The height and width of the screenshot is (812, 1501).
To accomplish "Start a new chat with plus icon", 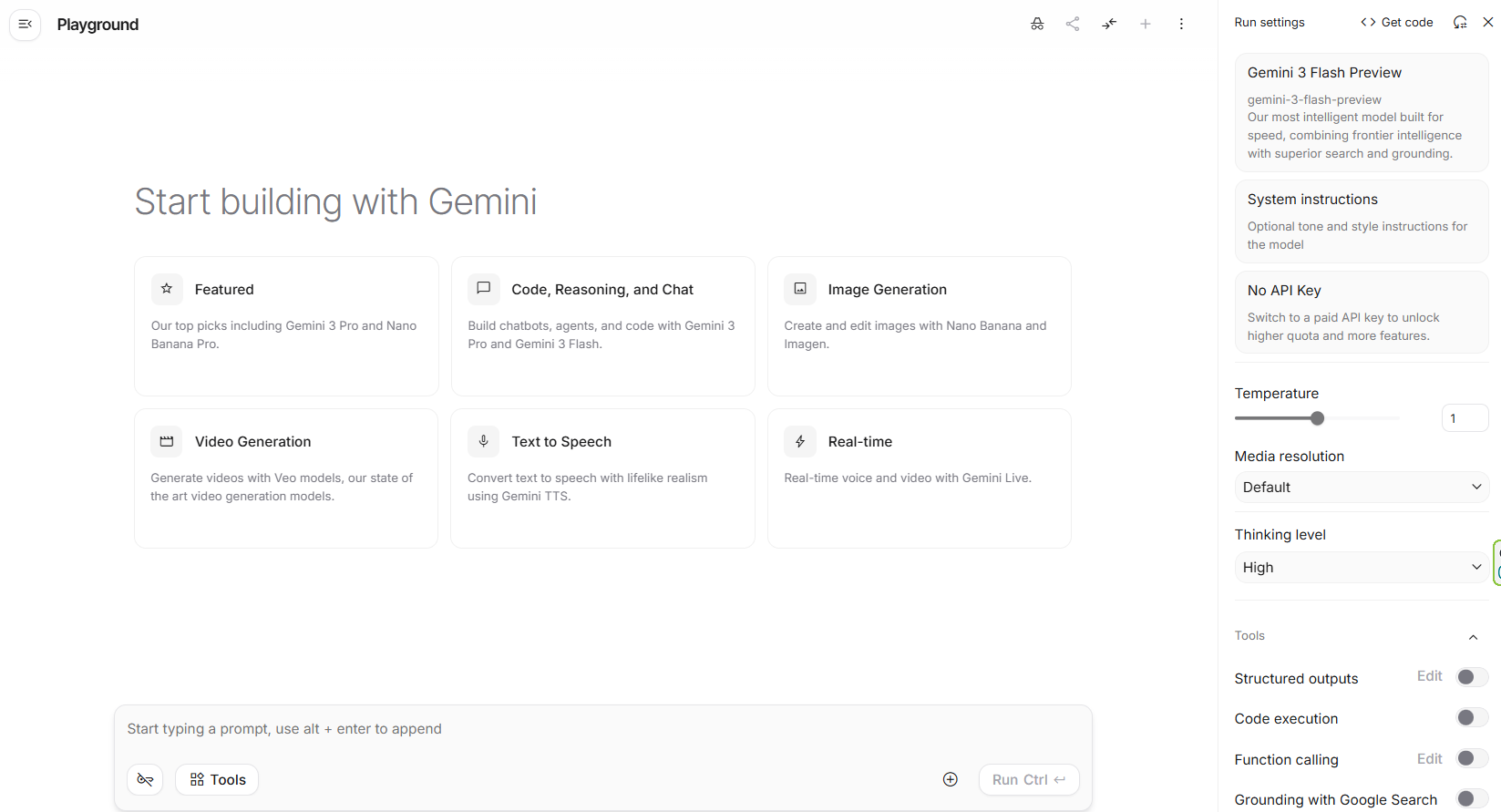I will tap(1146, 25).
